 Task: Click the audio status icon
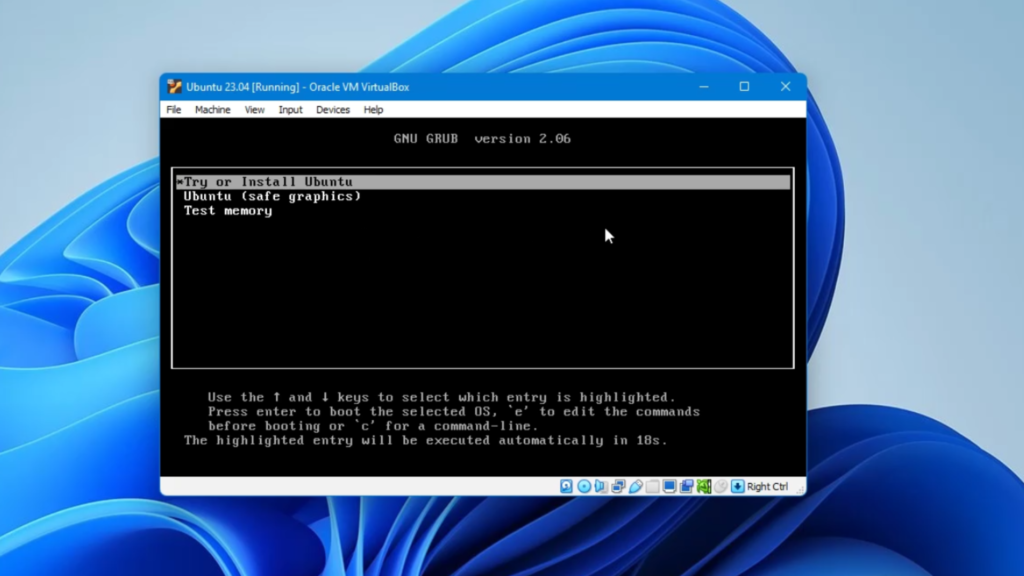click(x=601, y=486)
